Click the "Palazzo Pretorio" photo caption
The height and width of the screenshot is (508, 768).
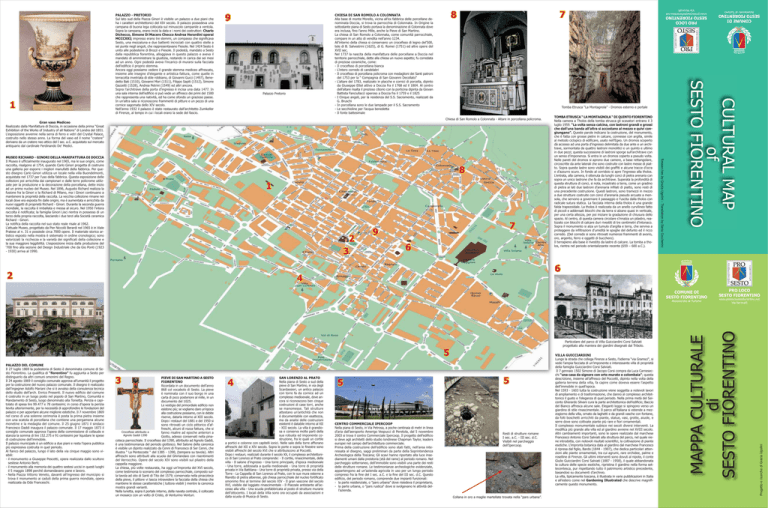pyautogui.click(x=274, y=93)
